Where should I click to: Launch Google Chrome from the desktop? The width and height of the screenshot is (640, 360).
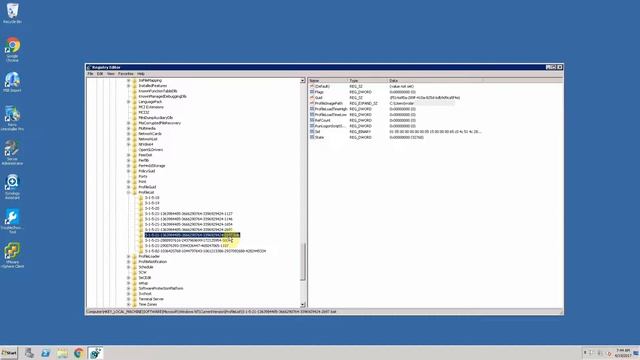[12, 50]
